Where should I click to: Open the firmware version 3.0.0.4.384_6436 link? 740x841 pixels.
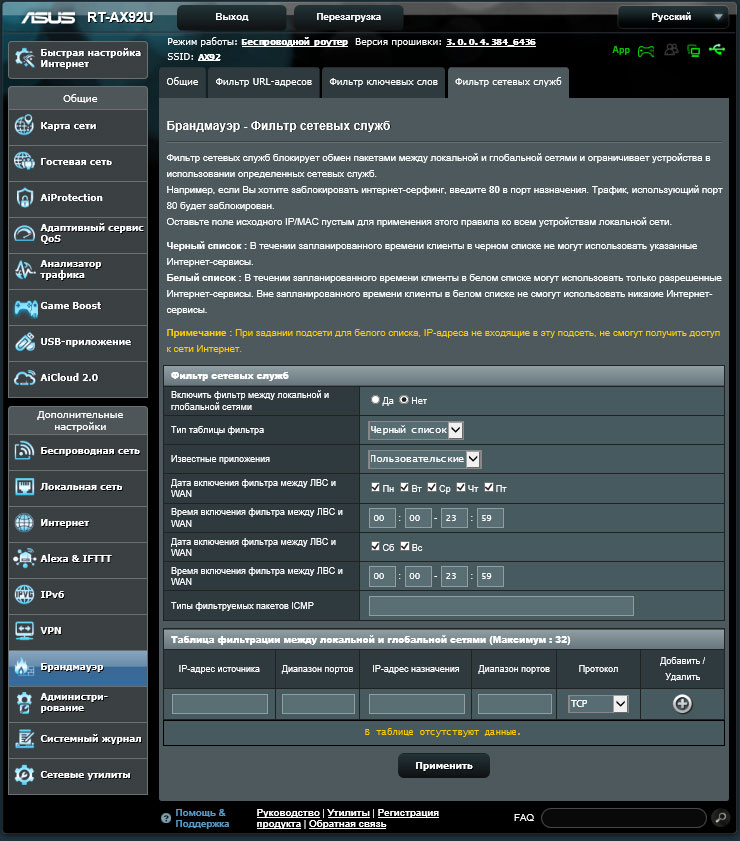[491, 42]
